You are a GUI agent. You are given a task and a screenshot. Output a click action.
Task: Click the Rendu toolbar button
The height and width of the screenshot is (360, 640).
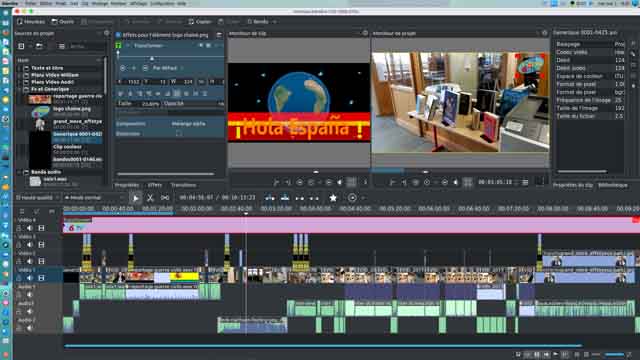pos(258,22)
